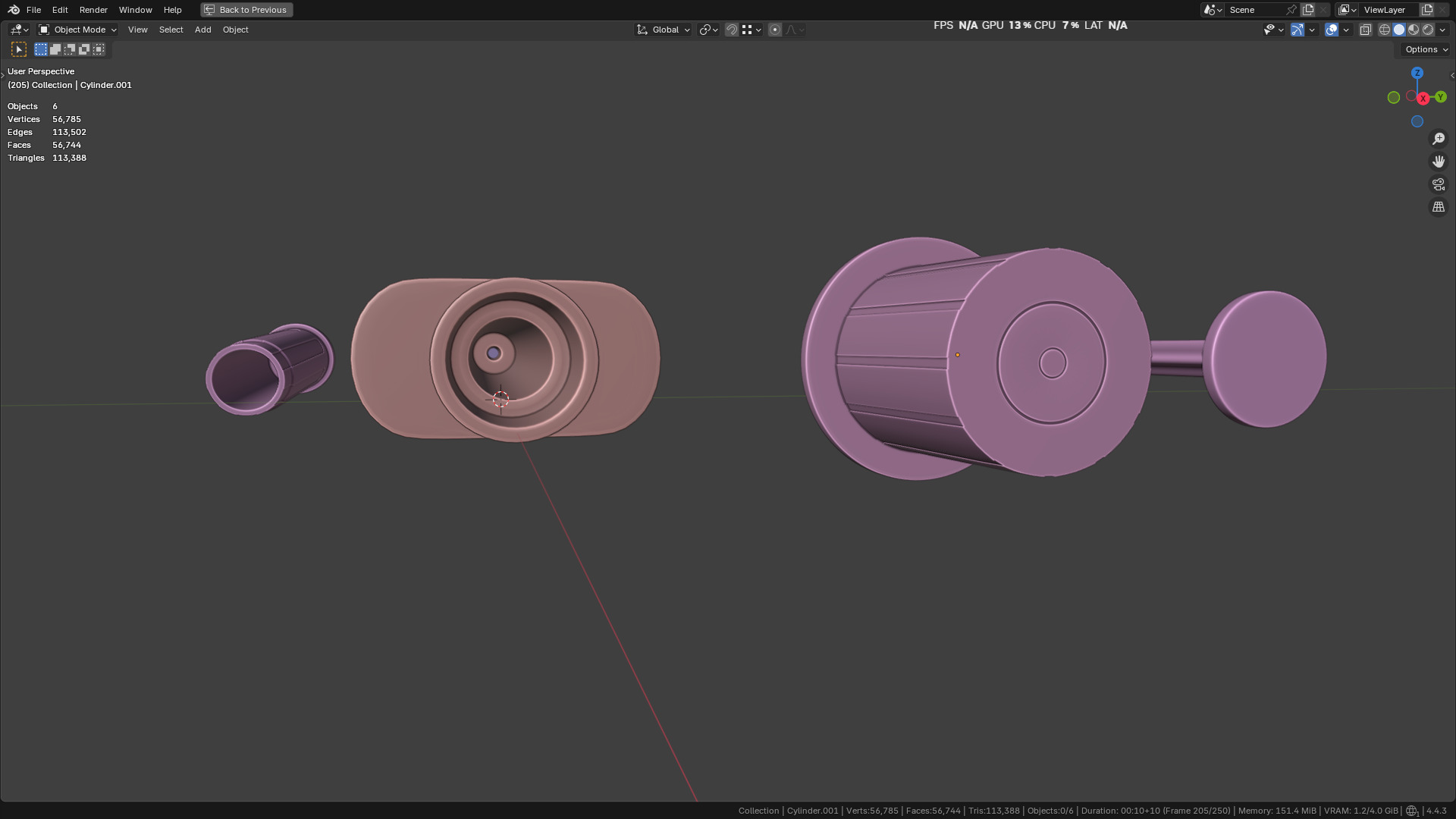Switch to rendered viewport shading
This screenshot has width=1456, height=819.
click(1428, 30)
